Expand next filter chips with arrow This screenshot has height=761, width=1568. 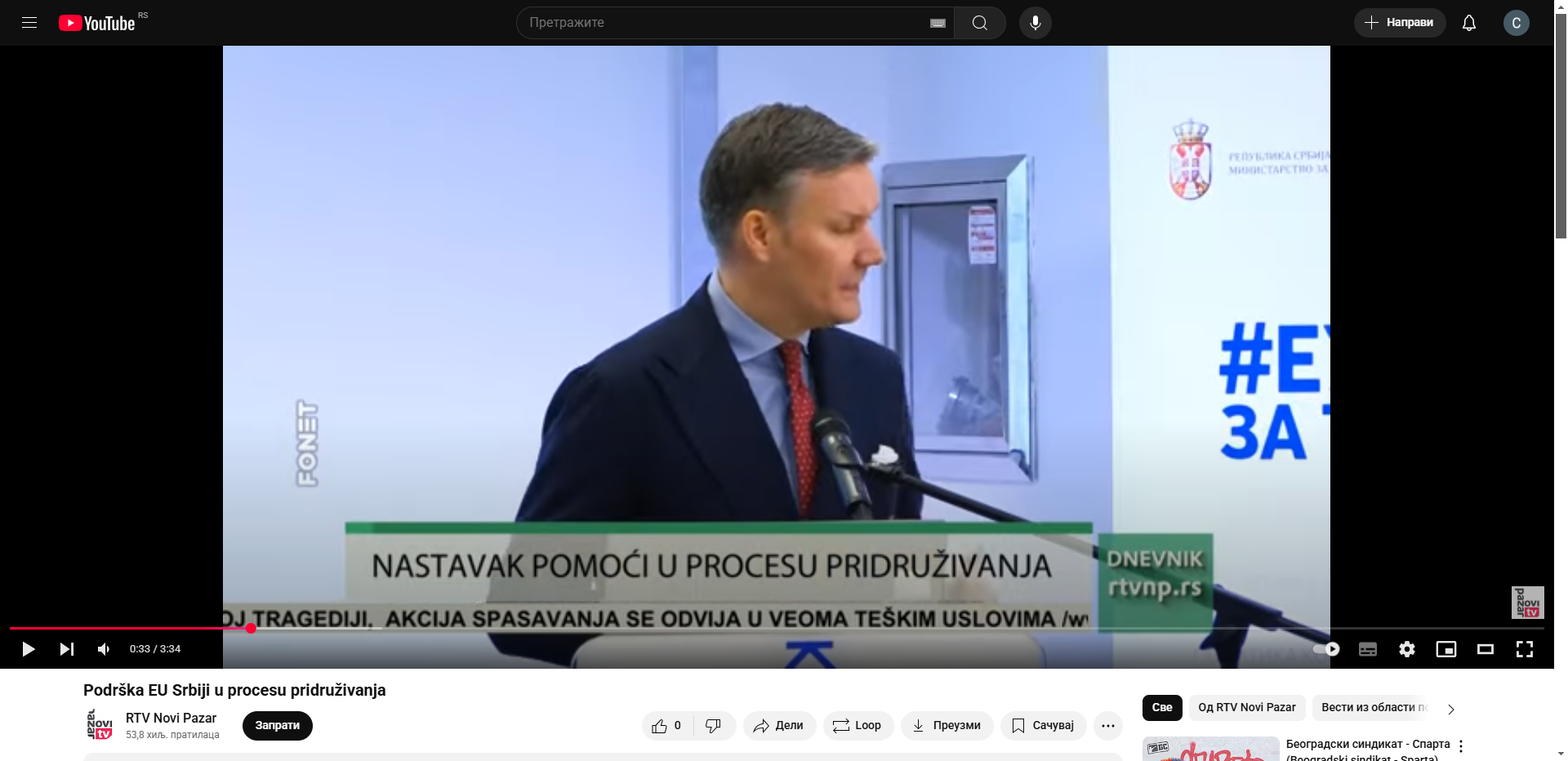click(1450, 709)
